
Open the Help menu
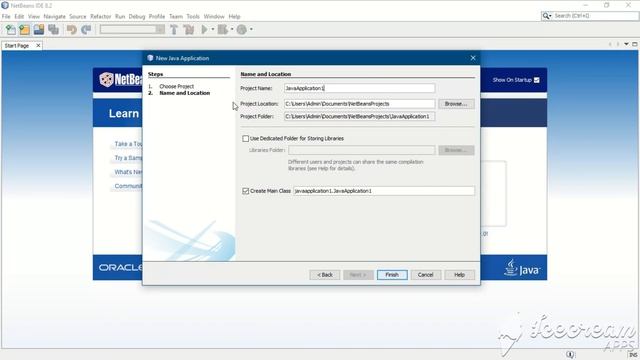tap(234, 16)
